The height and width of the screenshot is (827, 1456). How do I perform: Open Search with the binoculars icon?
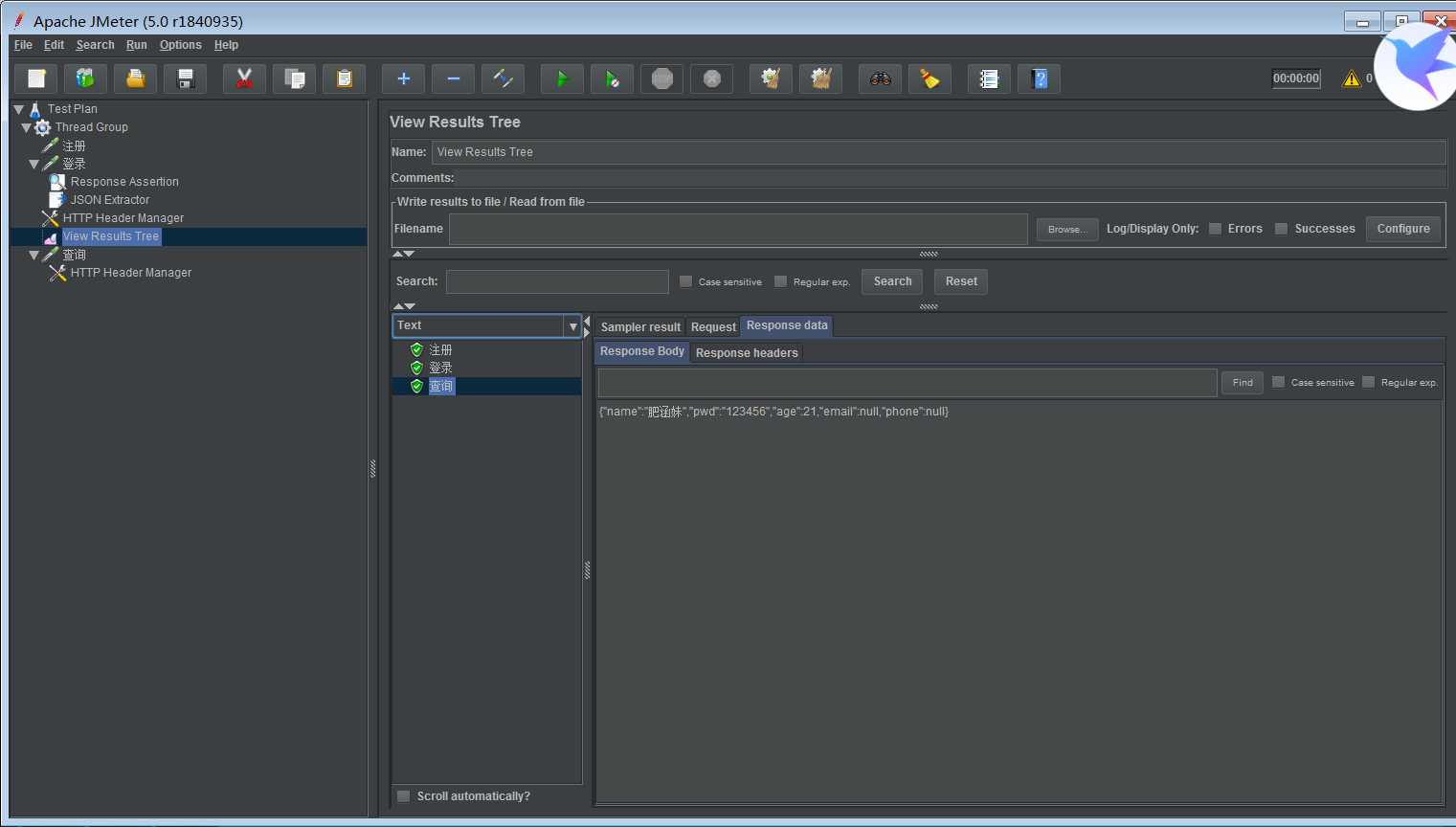tap(881, 78)
